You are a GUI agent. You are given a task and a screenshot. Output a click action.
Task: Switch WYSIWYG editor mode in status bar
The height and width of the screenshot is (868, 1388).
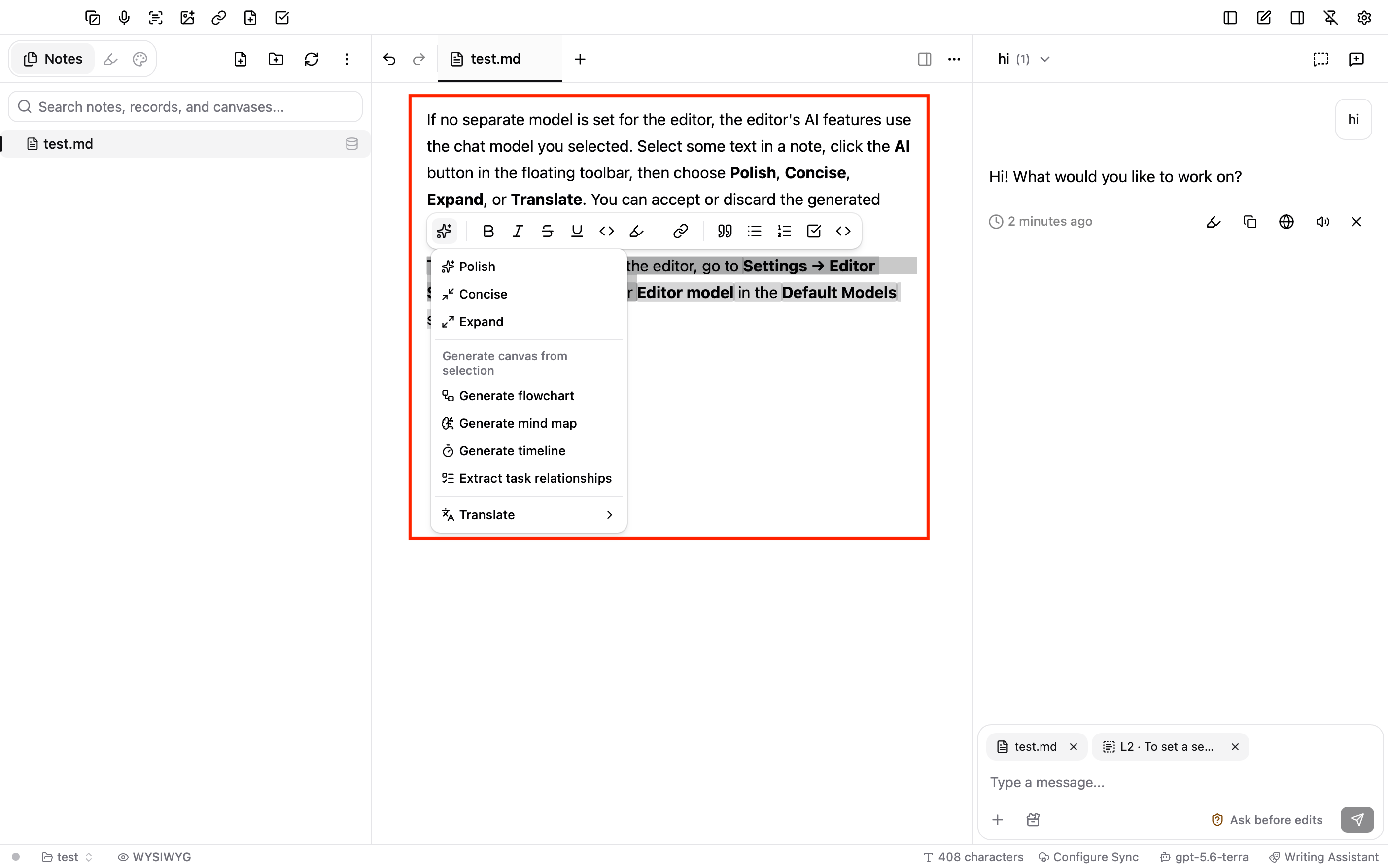click(x=154, y=857)
